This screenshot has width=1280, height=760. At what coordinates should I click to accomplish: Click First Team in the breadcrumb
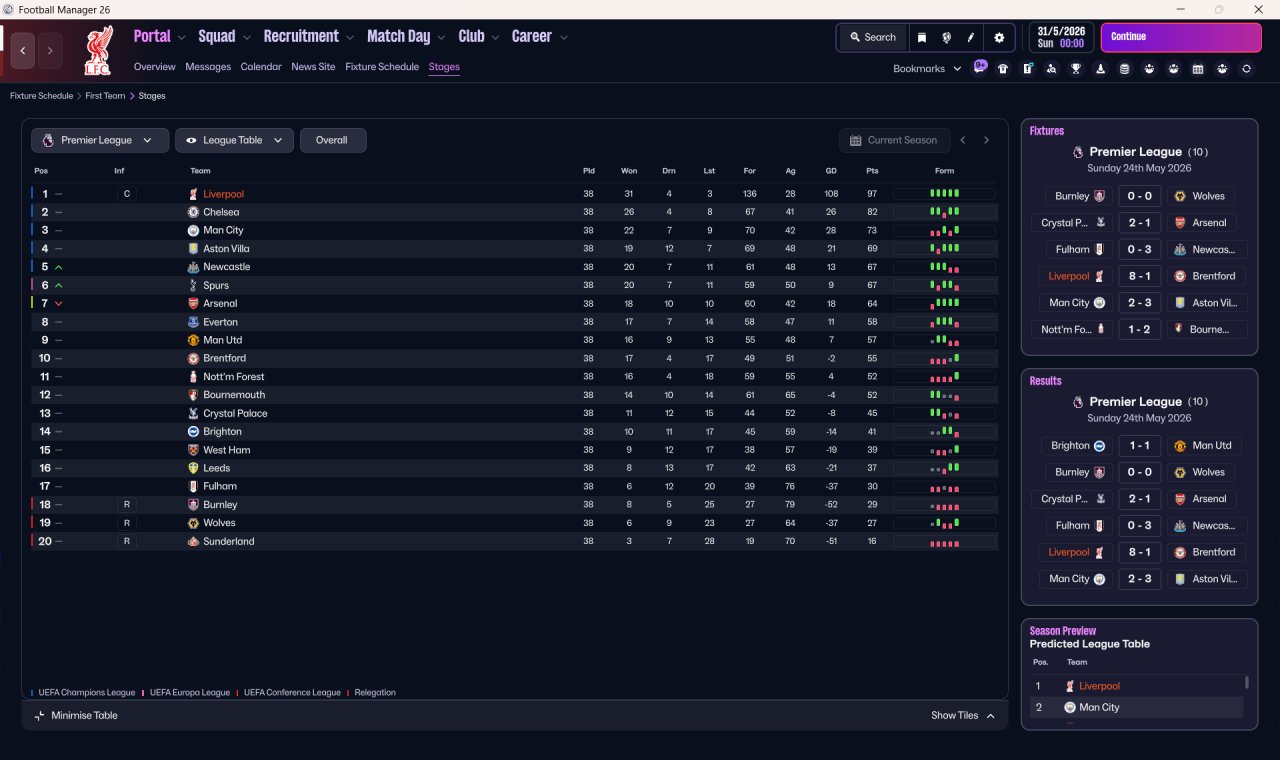point(105,96)
